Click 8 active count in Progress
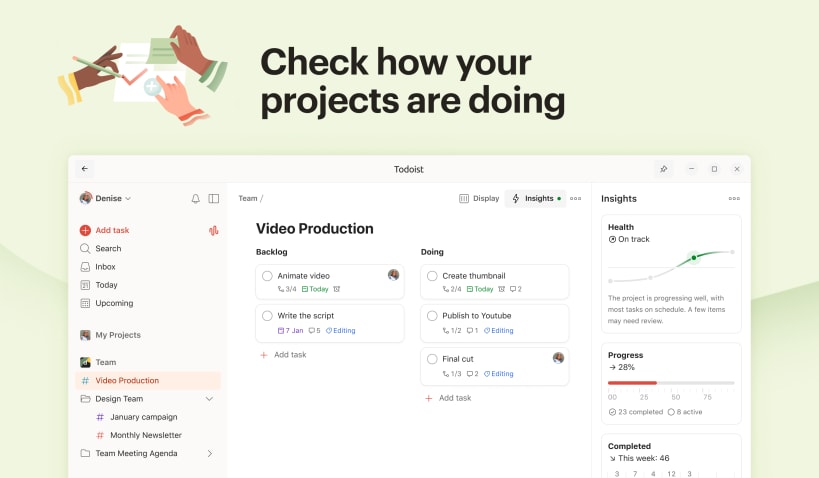 [685, 412]
